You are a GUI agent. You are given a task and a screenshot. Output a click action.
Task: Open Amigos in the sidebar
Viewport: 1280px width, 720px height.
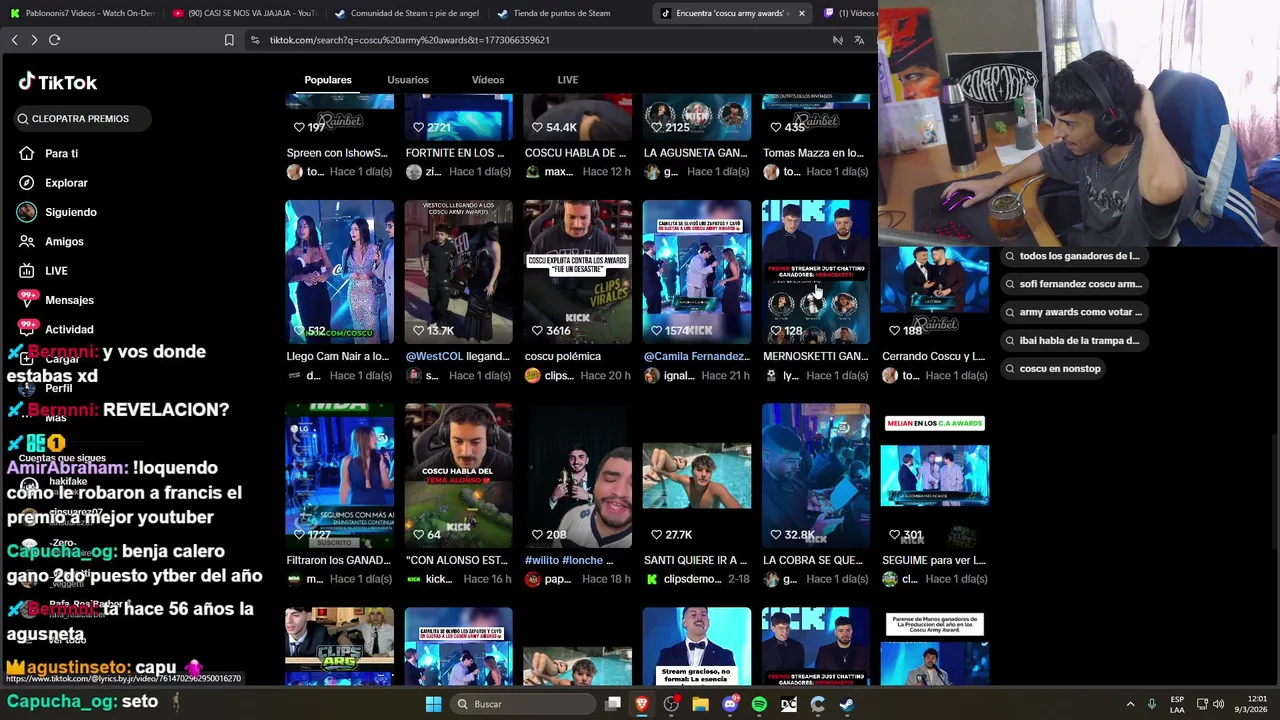tap(63, 241)
